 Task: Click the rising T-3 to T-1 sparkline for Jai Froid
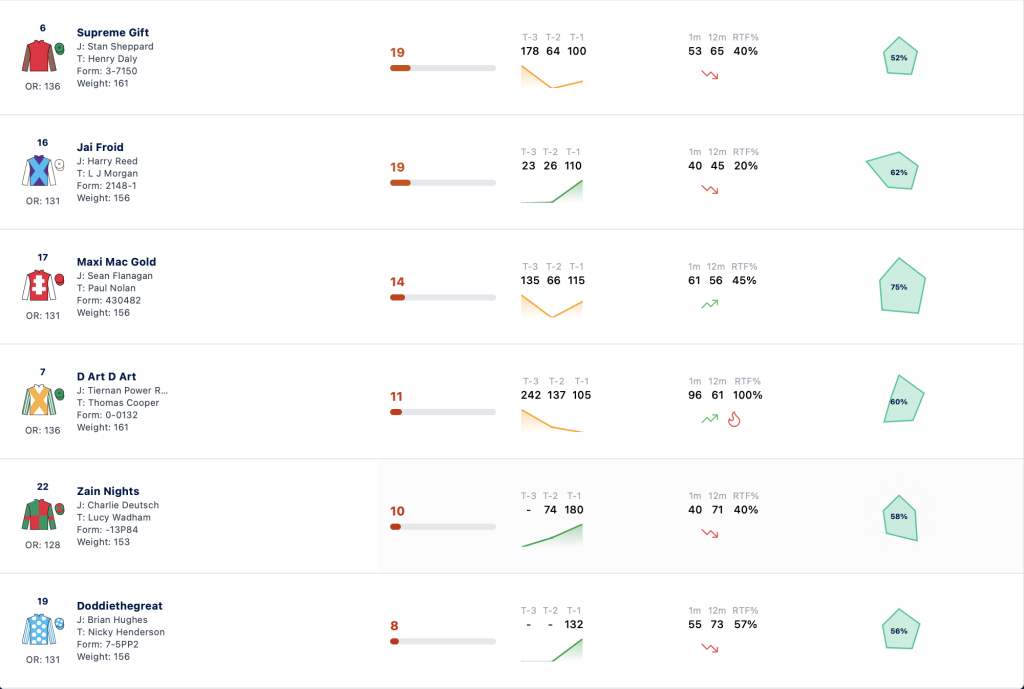(552, 191)
